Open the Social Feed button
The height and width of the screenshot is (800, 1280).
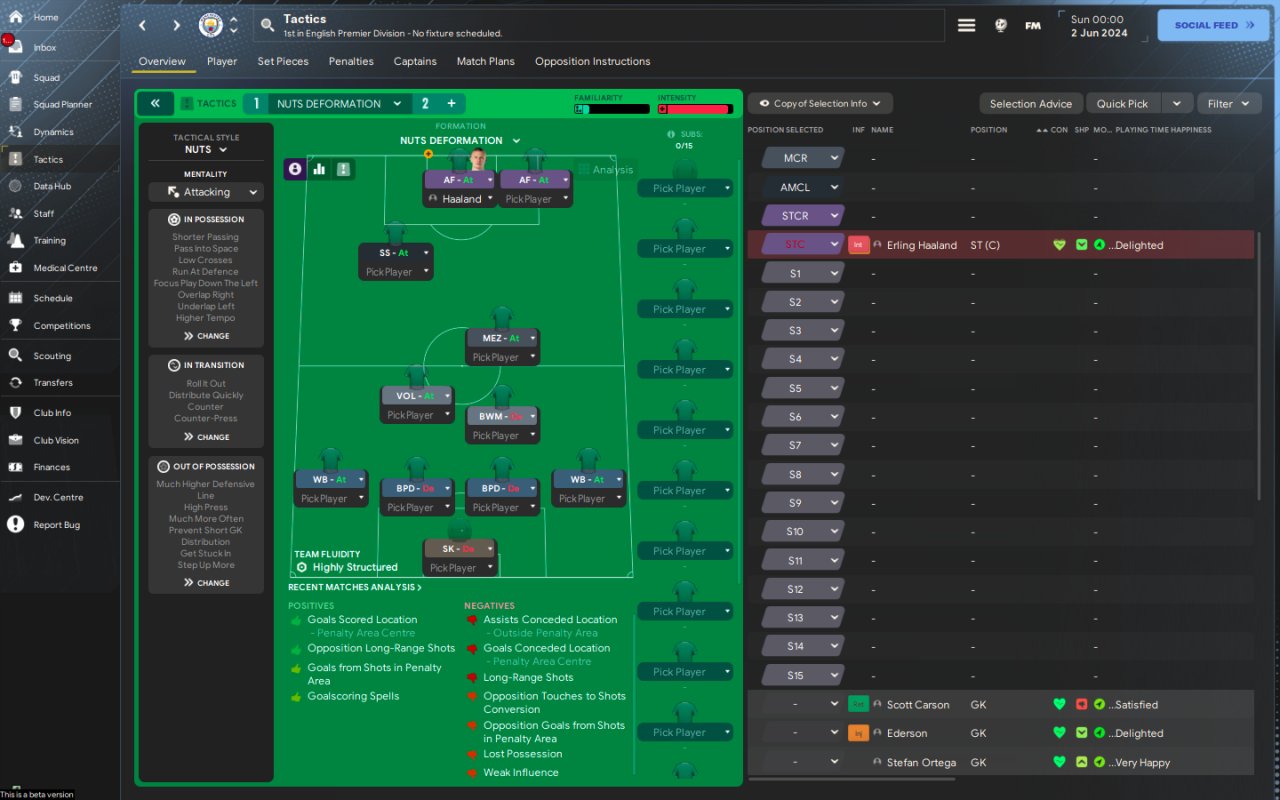pyautogui.click(x=1213, y=25)
